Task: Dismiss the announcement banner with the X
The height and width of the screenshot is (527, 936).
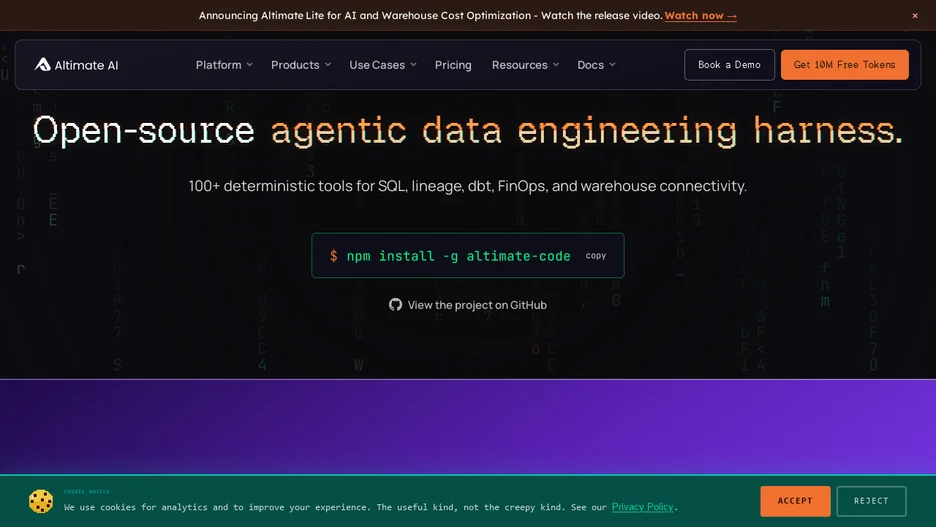Action: pyautogui.click(x=915, y=16)
